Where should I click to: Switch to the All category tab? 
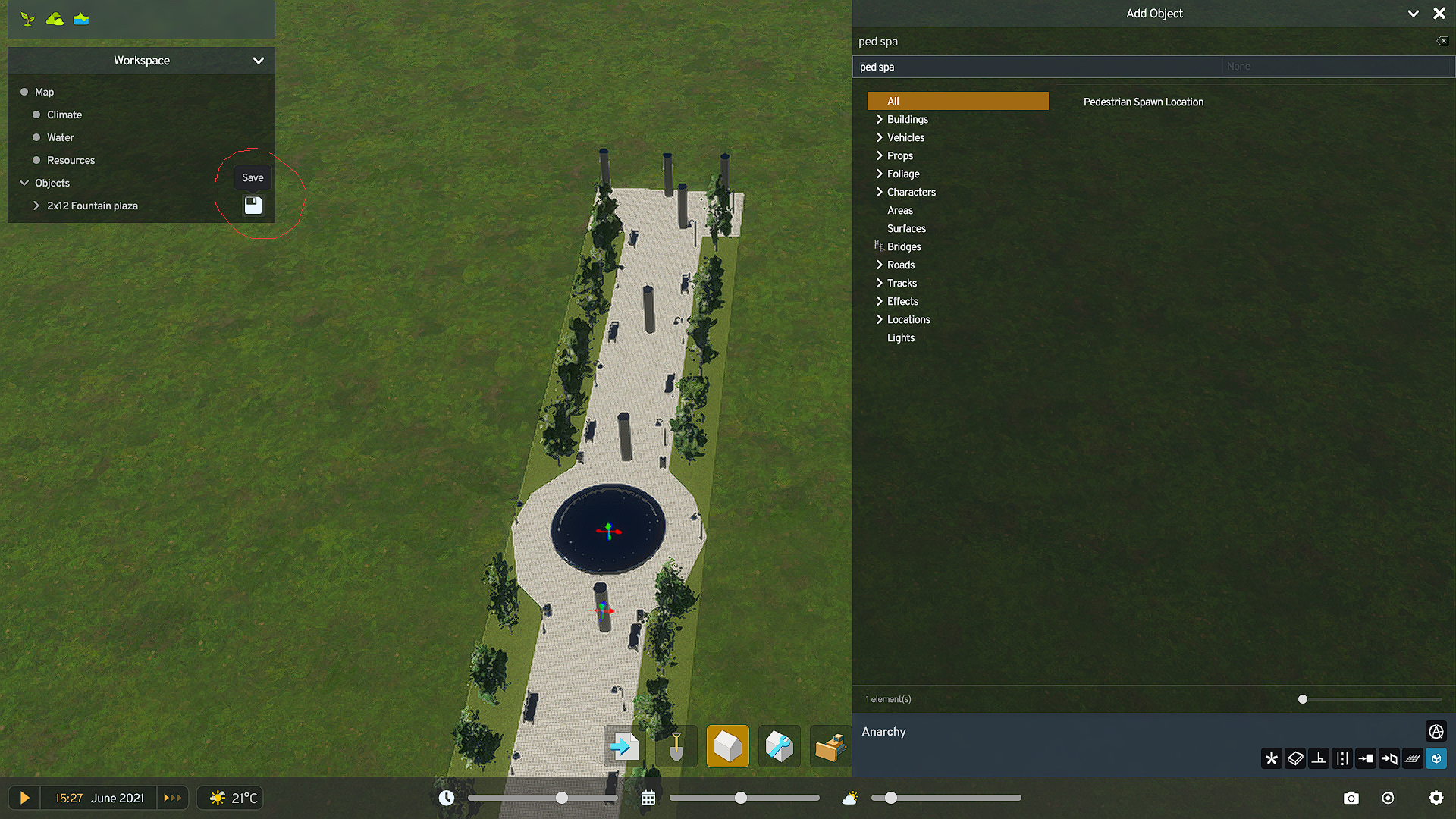pos(957,100)
